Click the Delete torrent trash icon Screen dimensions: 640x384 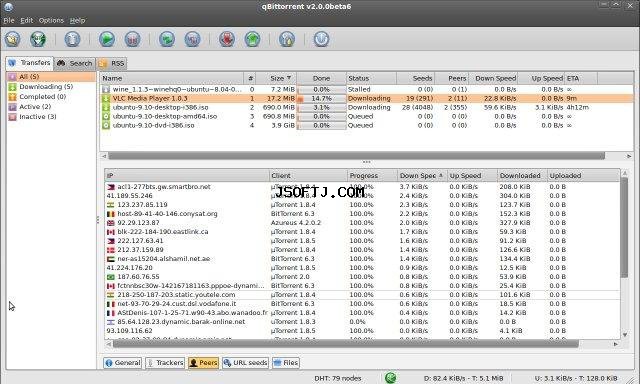[x=72, y=39]
